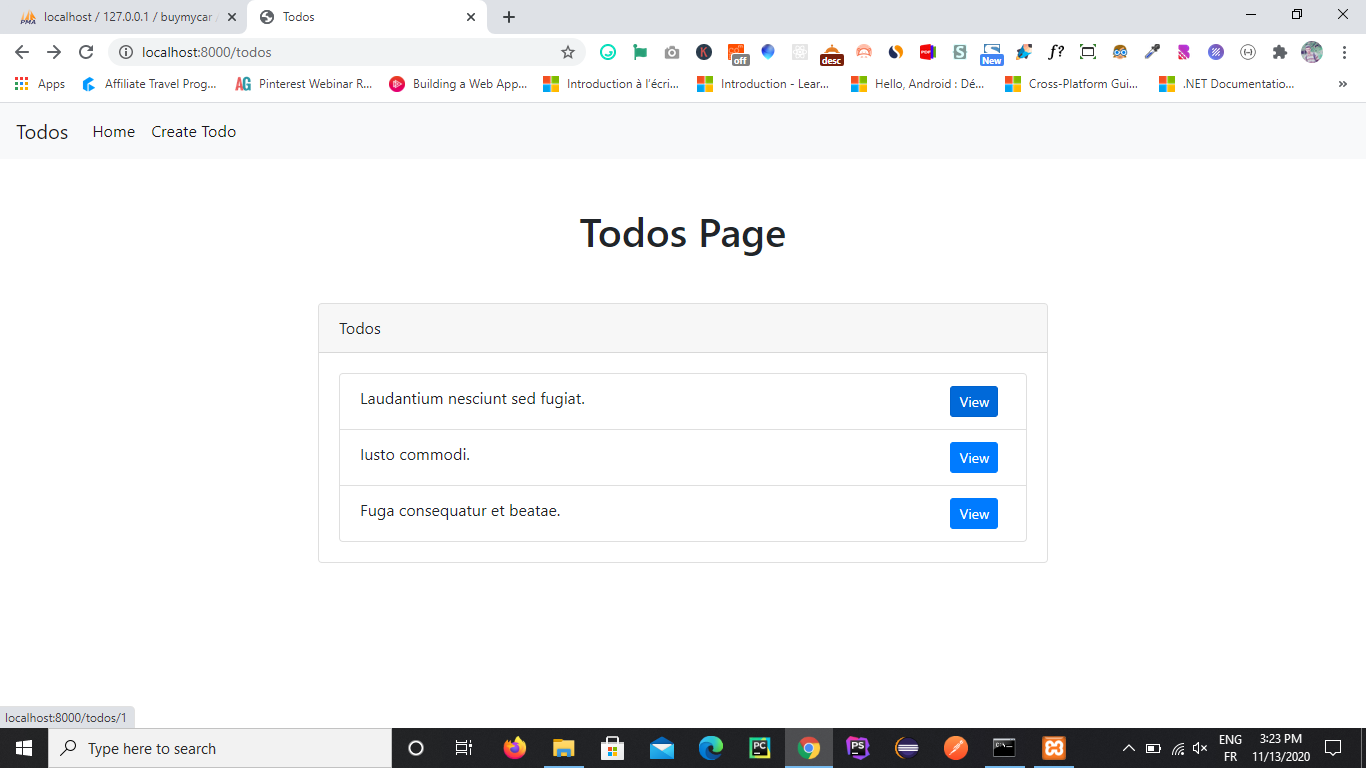1366x768 pixels.
Task: Click the orange extension icon with 'off' badge
Action: click(x=737, y=53)
